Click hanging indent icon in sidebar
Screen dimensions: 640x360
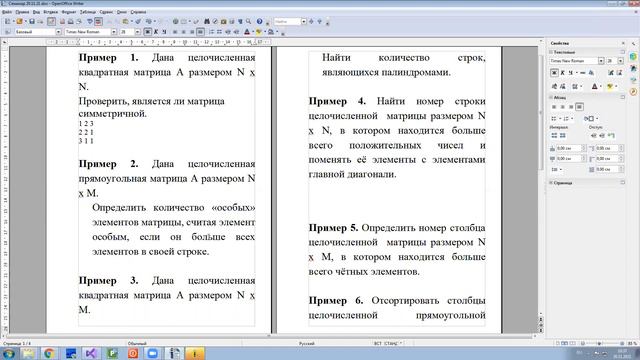[x=611, y=136]
